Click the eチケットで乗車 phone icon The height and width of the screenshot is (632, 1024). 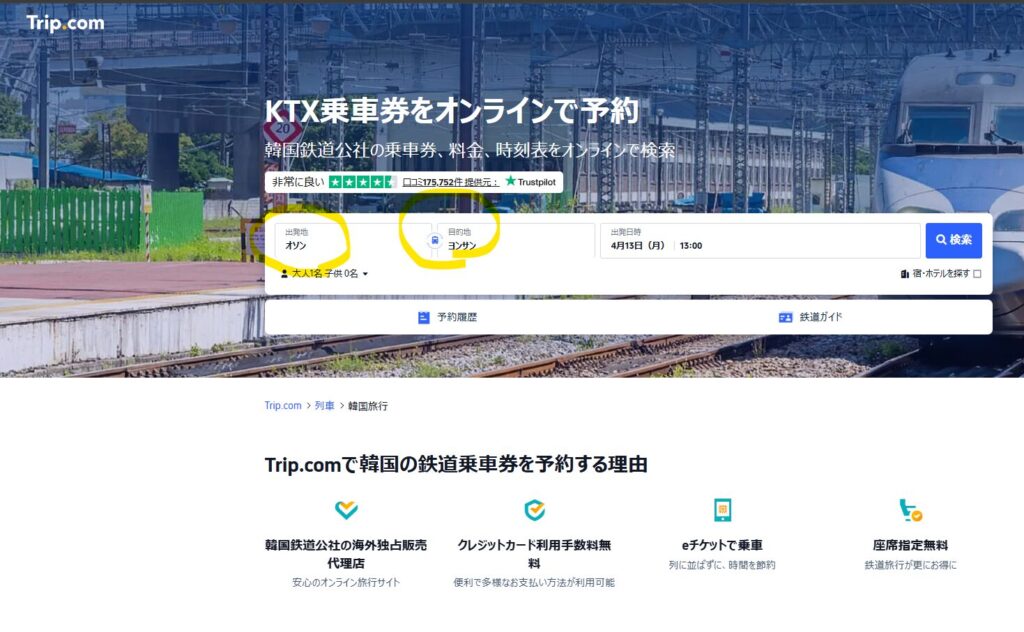pyautogui.click(x=722, y=510)
